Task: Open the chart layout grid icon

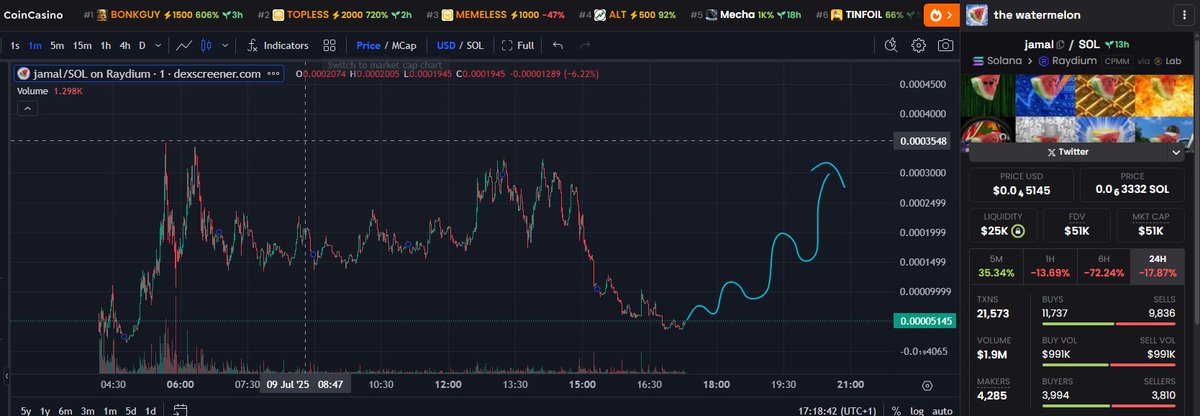Action: [330, 45]
